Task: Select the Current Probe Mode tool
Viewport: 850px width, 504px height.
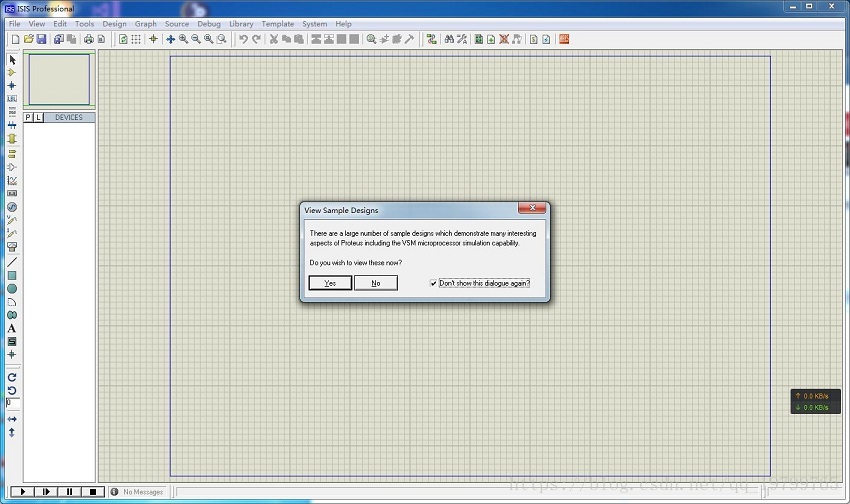Action: [x=12, y=233]
